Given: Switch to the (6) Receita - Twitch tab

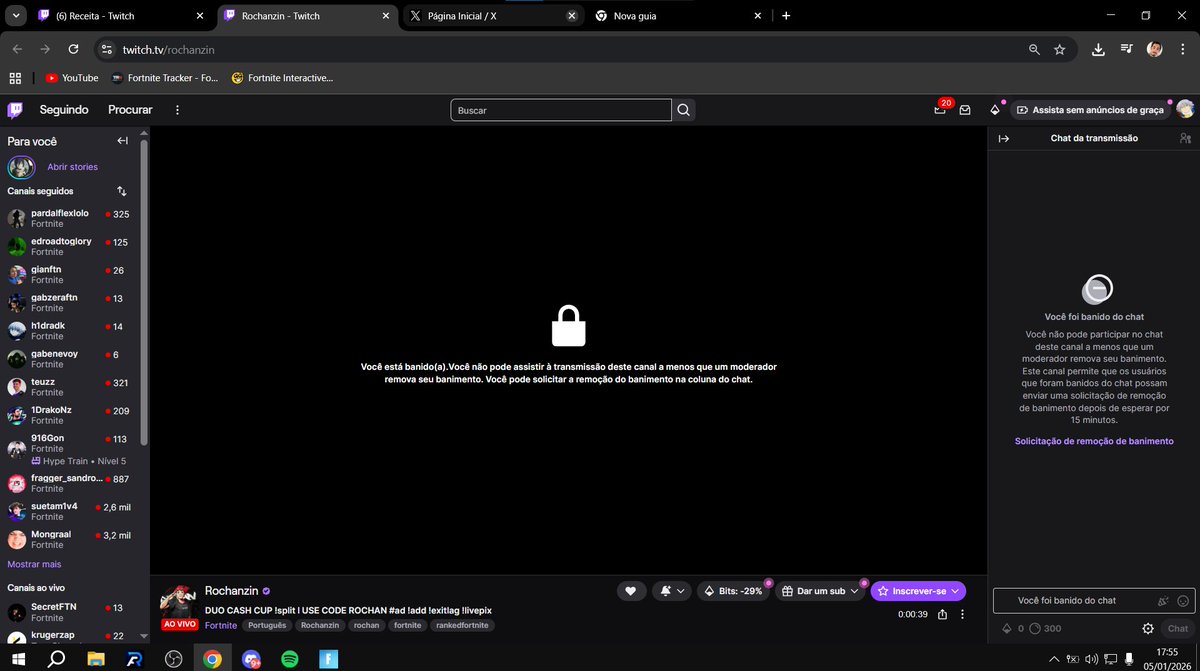Looking at the screenshot, I should [122, 16].
